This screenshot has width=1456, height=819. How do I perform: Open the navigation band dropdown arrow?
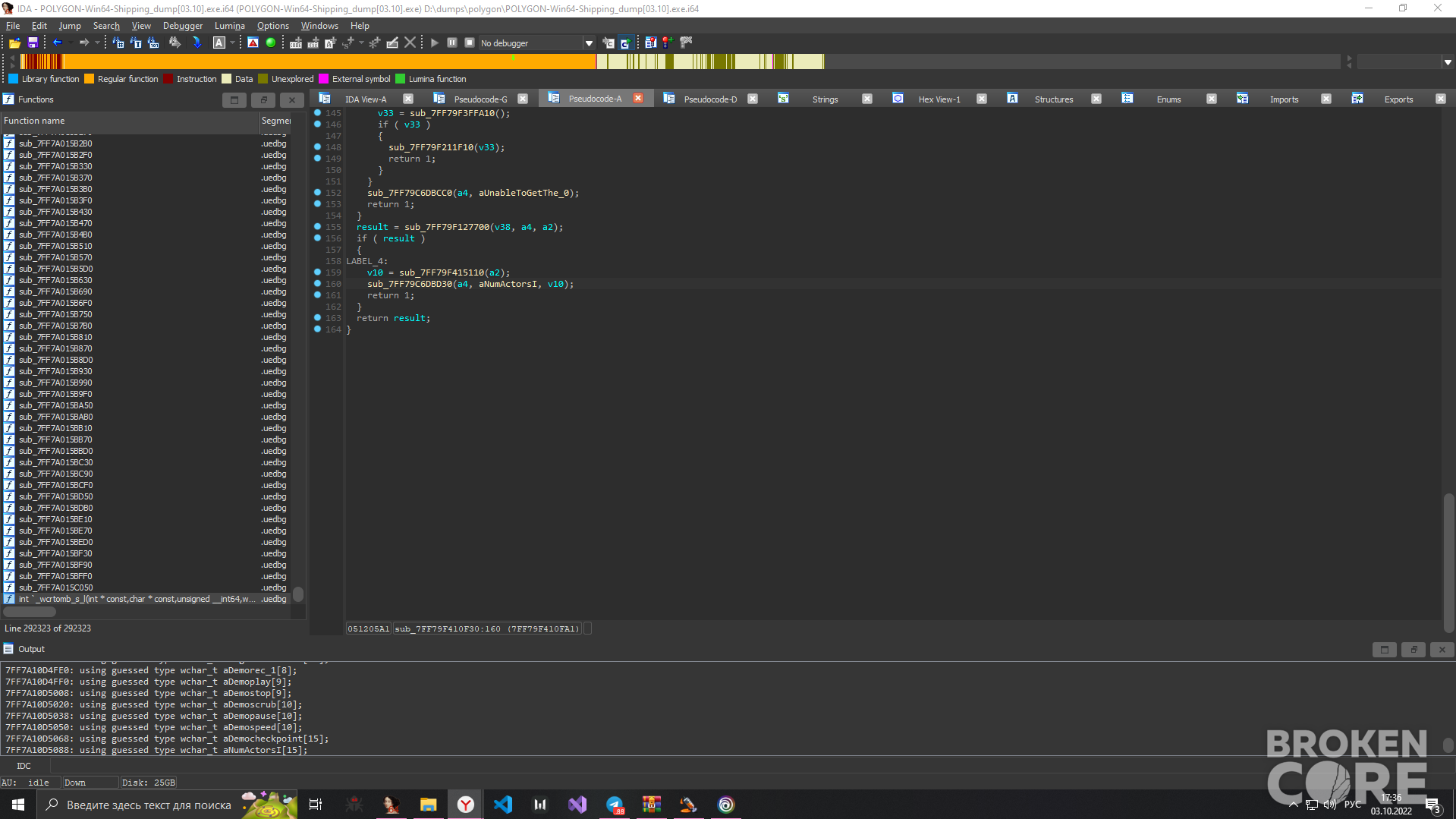pos(1448,62)
